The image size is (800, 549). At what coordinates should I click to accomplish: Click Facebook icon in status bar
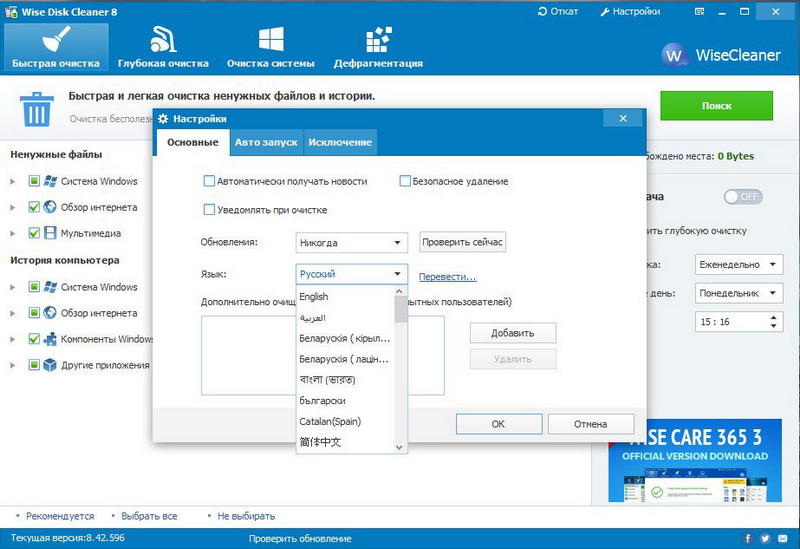pos(748,538)
